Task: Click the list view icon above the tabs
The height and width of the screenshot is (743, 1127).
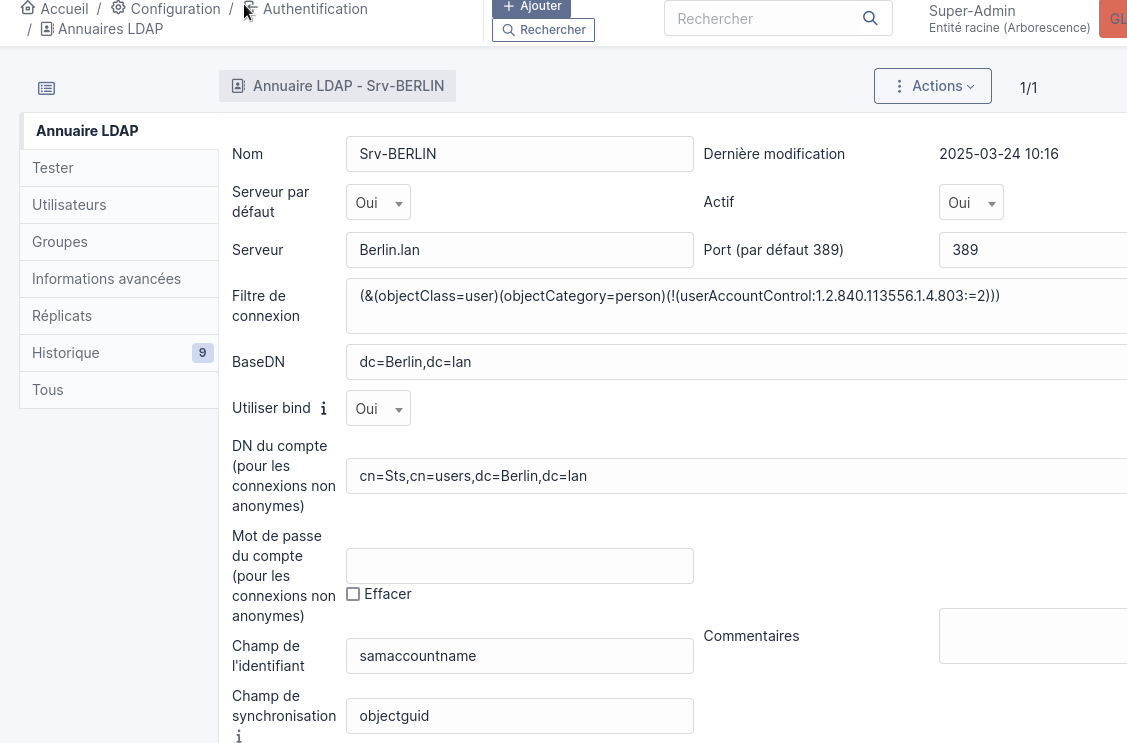Action: click(47, 88)
